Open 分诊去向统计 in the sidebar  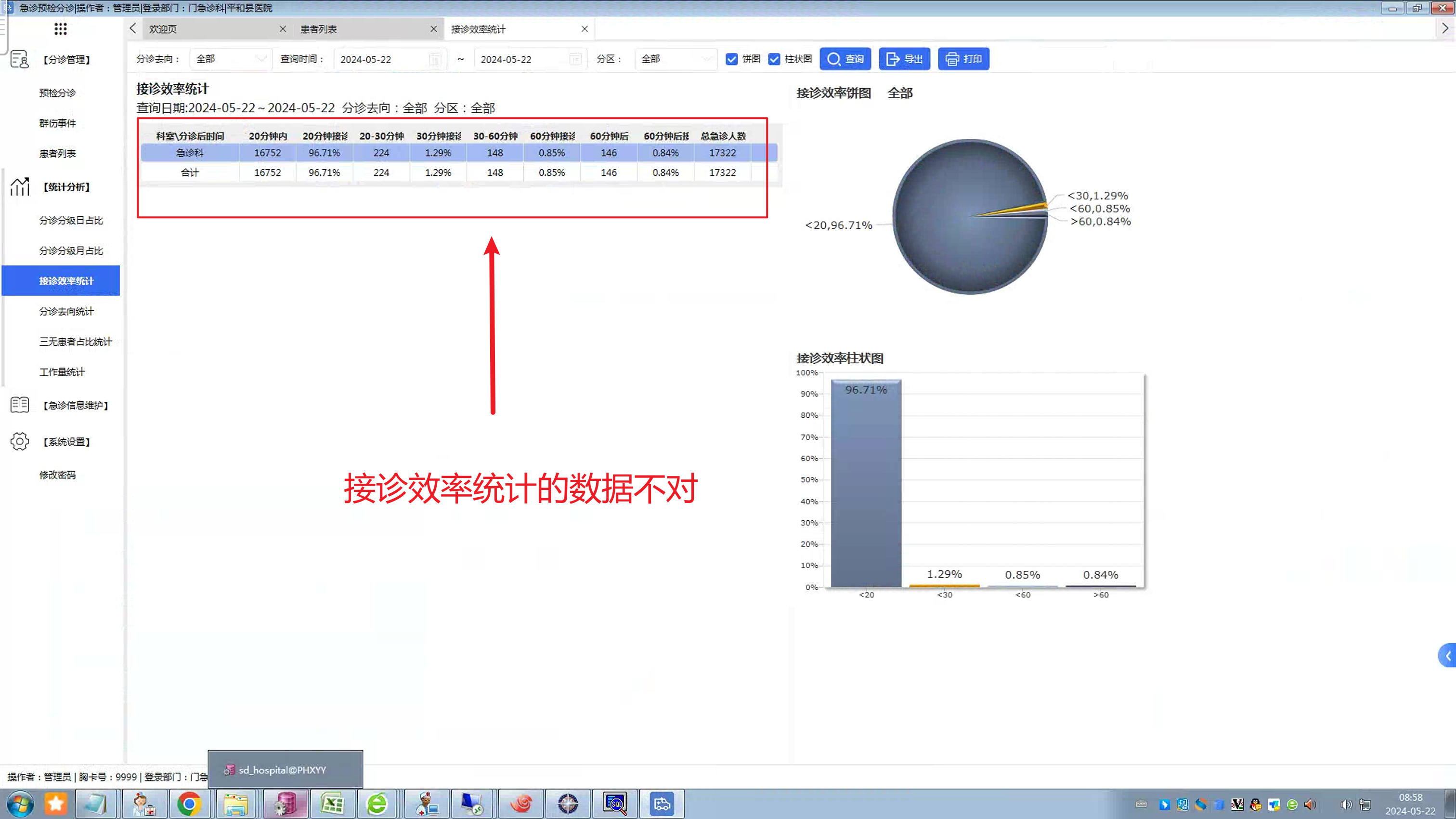66,311
